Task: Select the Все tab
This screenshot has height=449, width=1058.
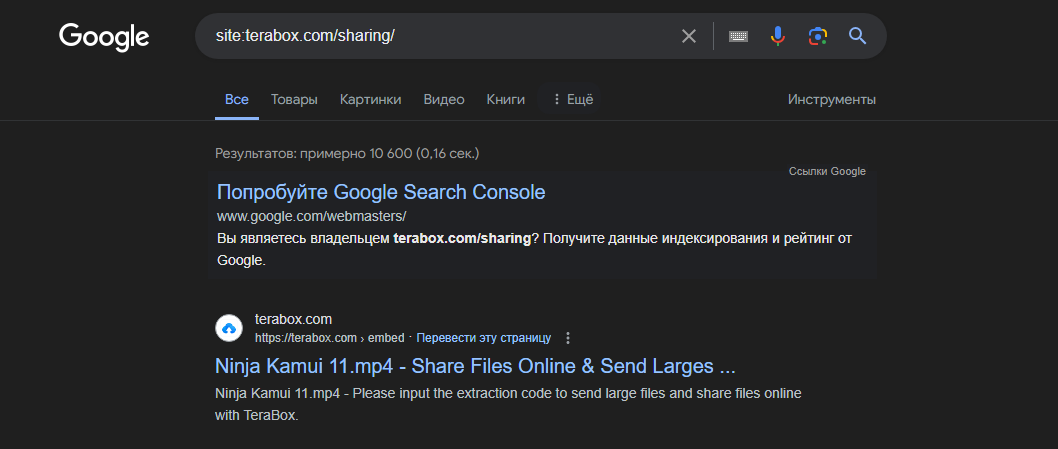Action: pyautogui.click(x=237, y=99)
